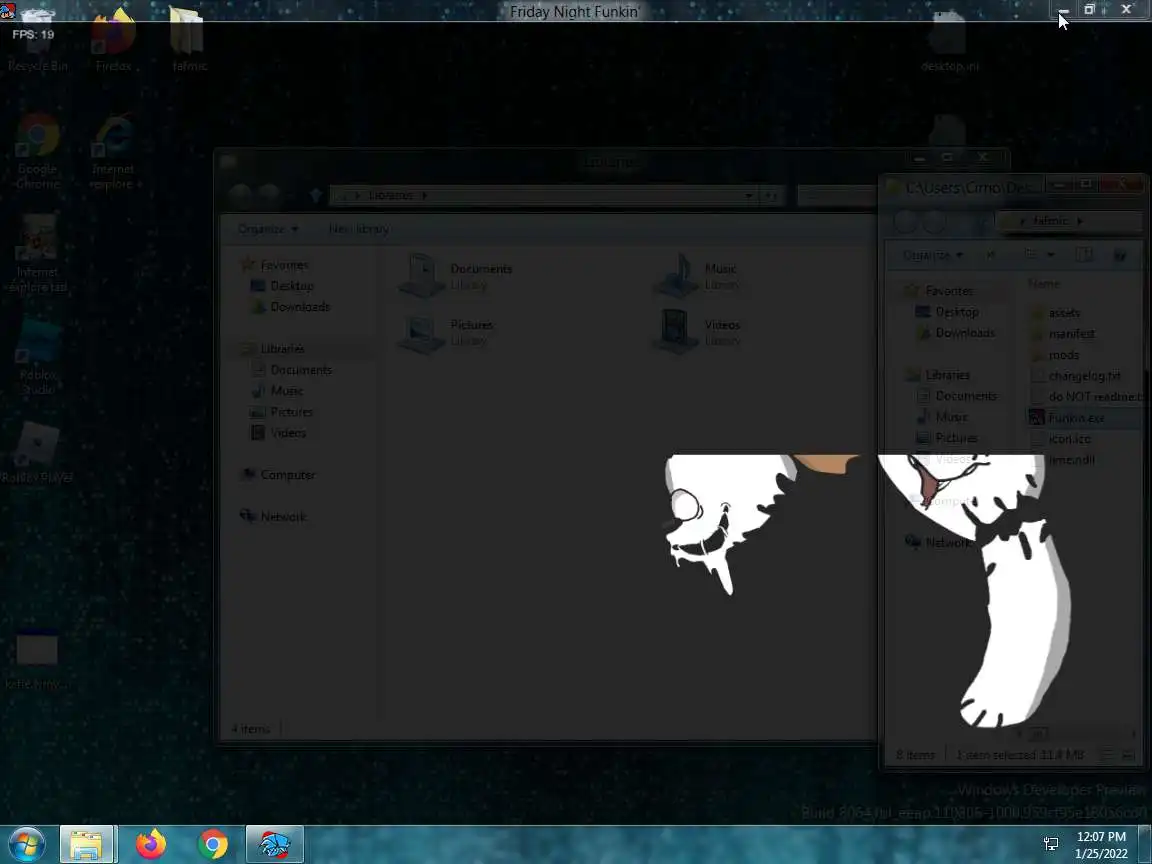Viewport: 1152px width, 864px height.
Task: Click the Friday Night Funkin' title bar icon
Action: tap(8, 10)
